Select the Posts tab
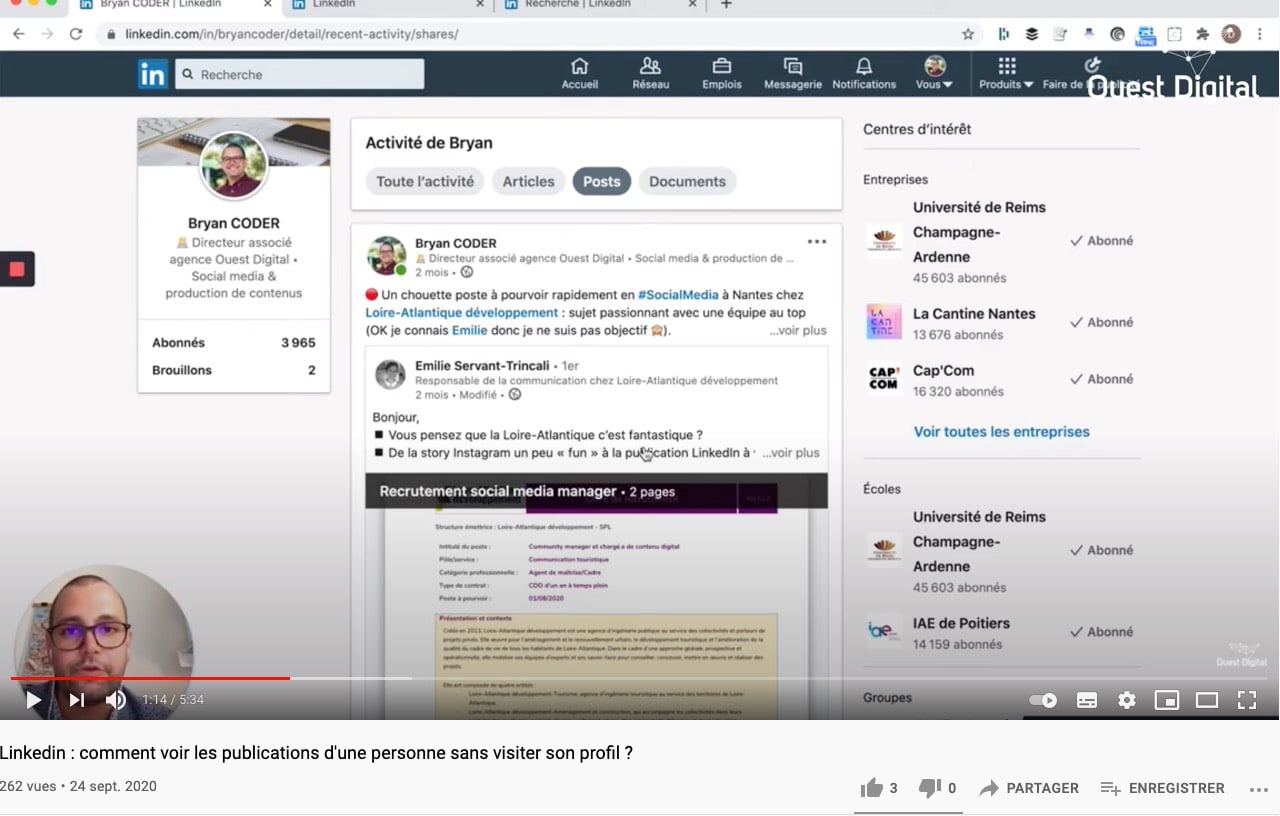The width and height of the screenshot is (1280, 816). pyautogui.click(x=602, y=181)
